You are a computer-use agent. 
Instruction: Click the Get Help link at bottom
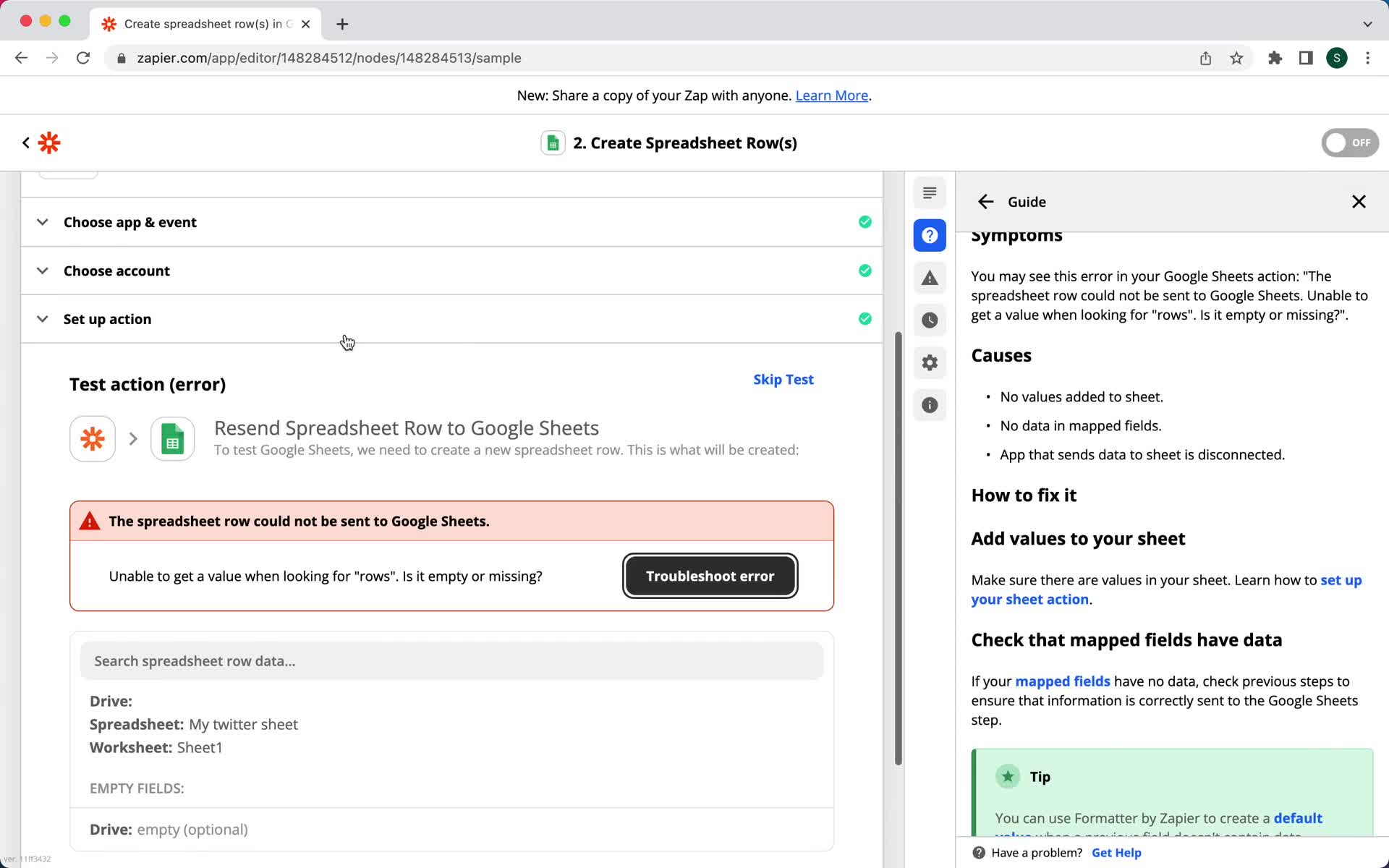(1116, 852)
